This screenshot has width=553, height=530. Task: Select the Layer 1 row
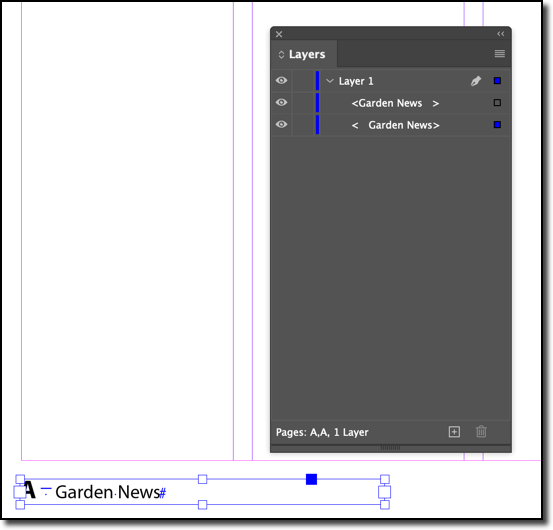click(x=391, y=81)
